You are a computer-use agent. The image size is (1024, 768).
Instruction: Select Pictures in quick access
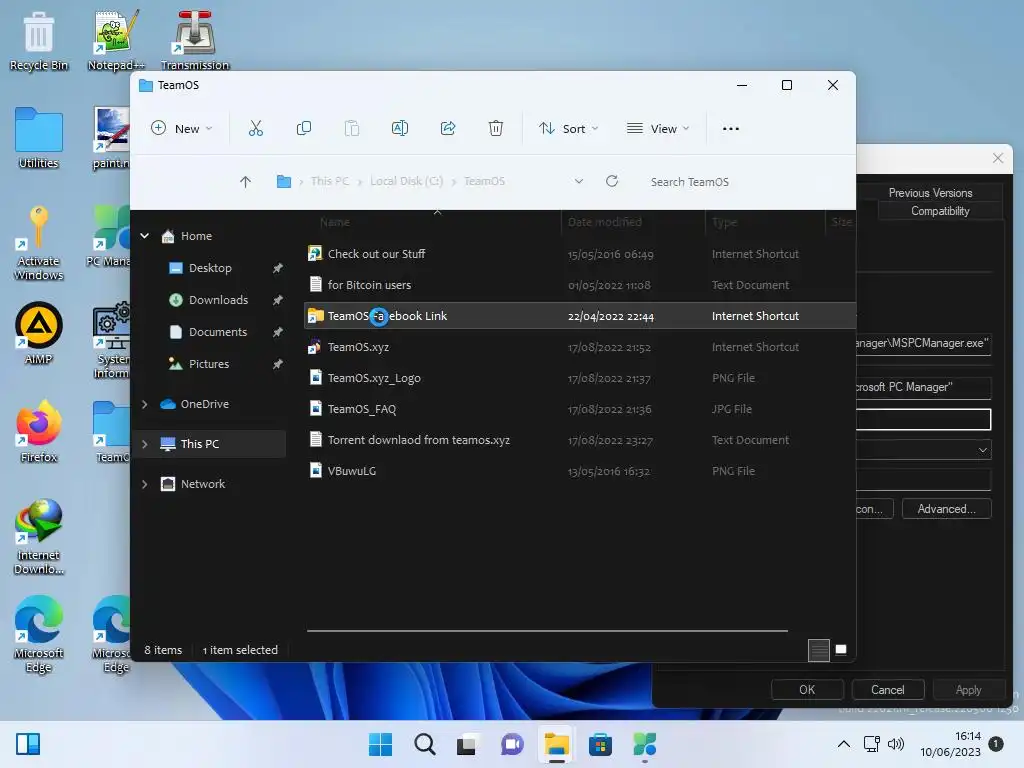pos(209,364)
